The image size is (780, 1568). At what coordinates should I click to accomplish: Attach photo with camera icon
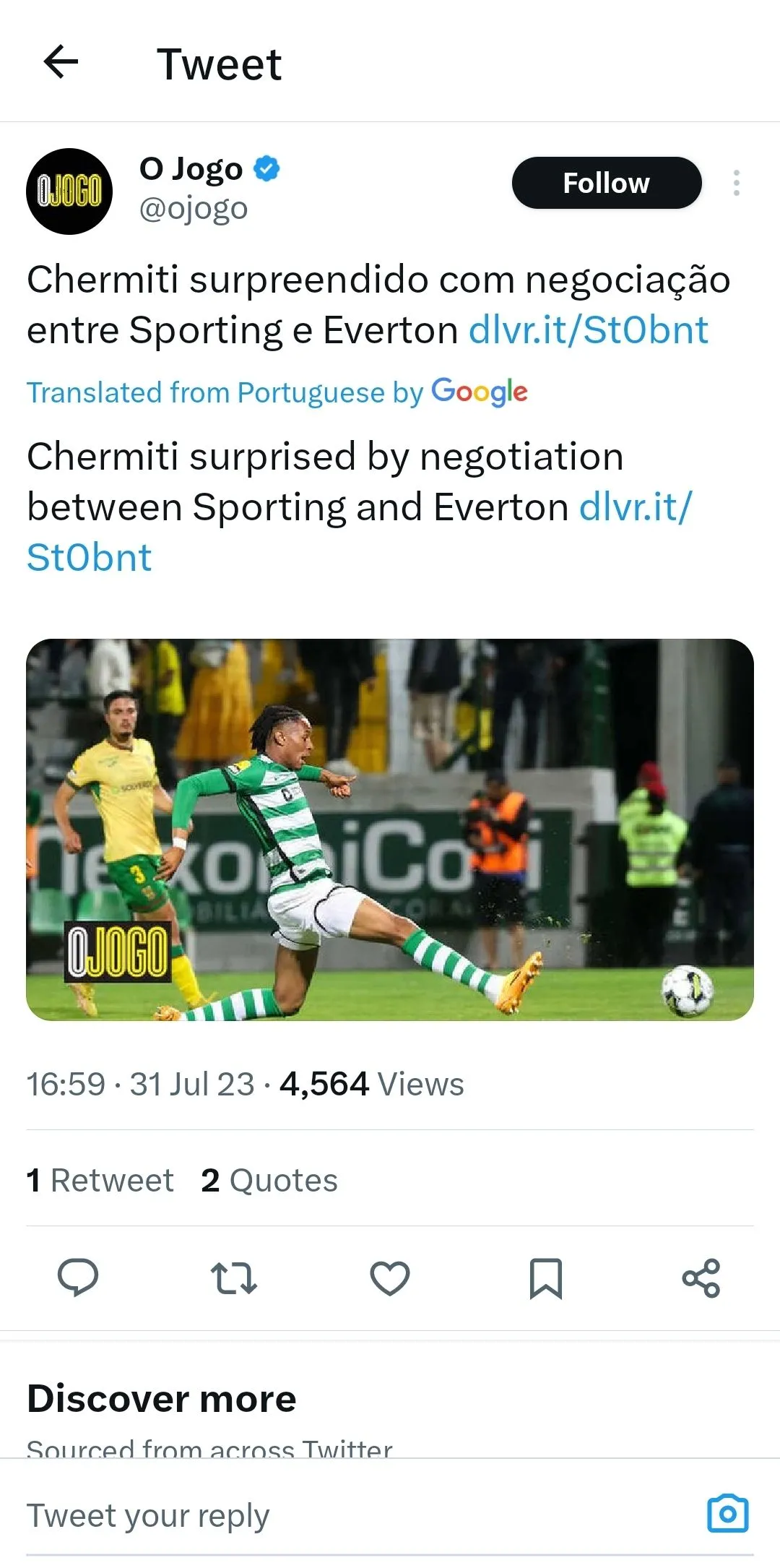727,1513
